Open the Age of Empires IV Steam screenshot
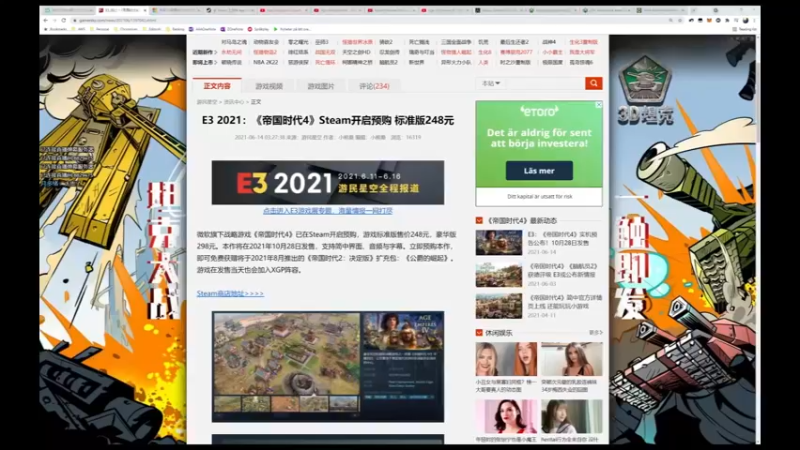 [x=328, y=366]
